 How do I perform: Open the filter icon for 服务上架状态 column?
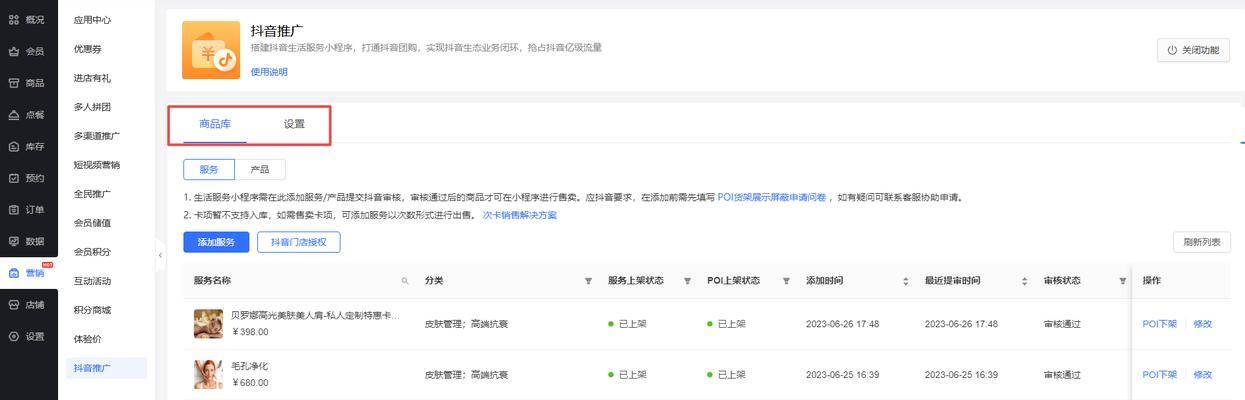coord(687,281)
